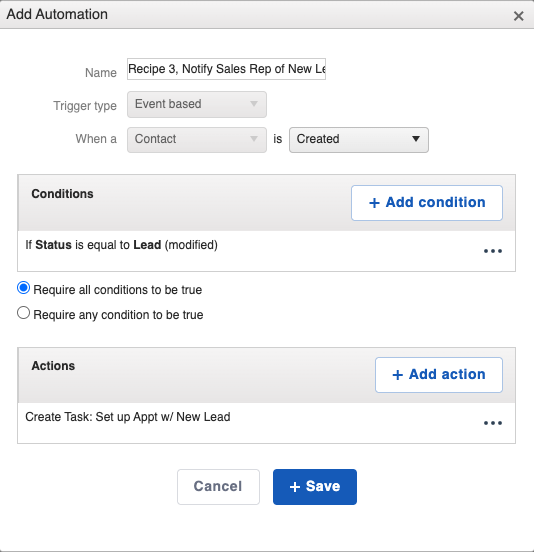Viewport: 534px width, 552px height.
Task: Select the Create Task Set up Appt action row
Action: pos(266,422)
